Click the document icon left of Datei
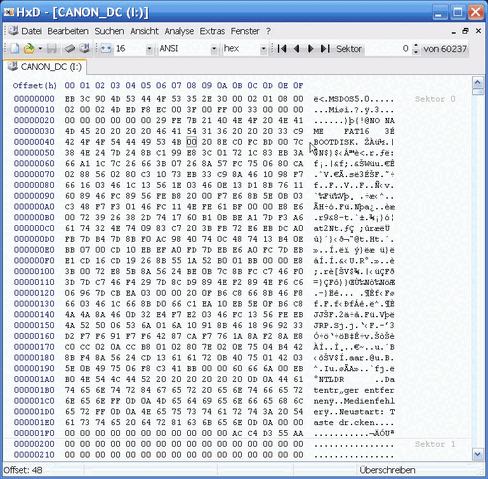Viewport: 488px width, 479px height. tap(13, 31)
